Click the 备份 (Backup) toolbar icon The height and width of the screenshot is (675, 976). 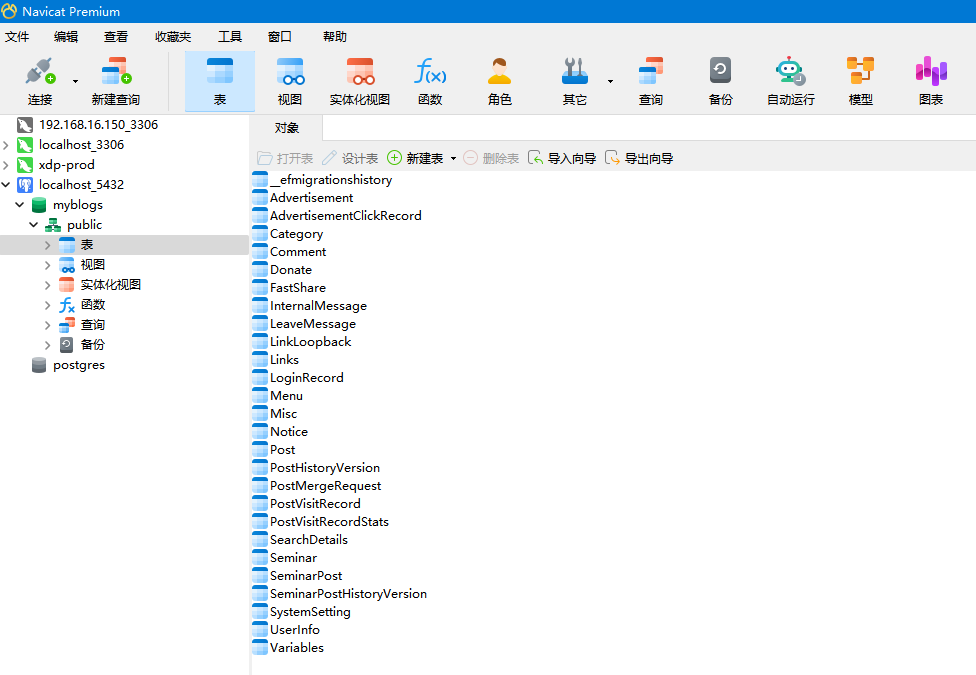[x=720, y=80]
